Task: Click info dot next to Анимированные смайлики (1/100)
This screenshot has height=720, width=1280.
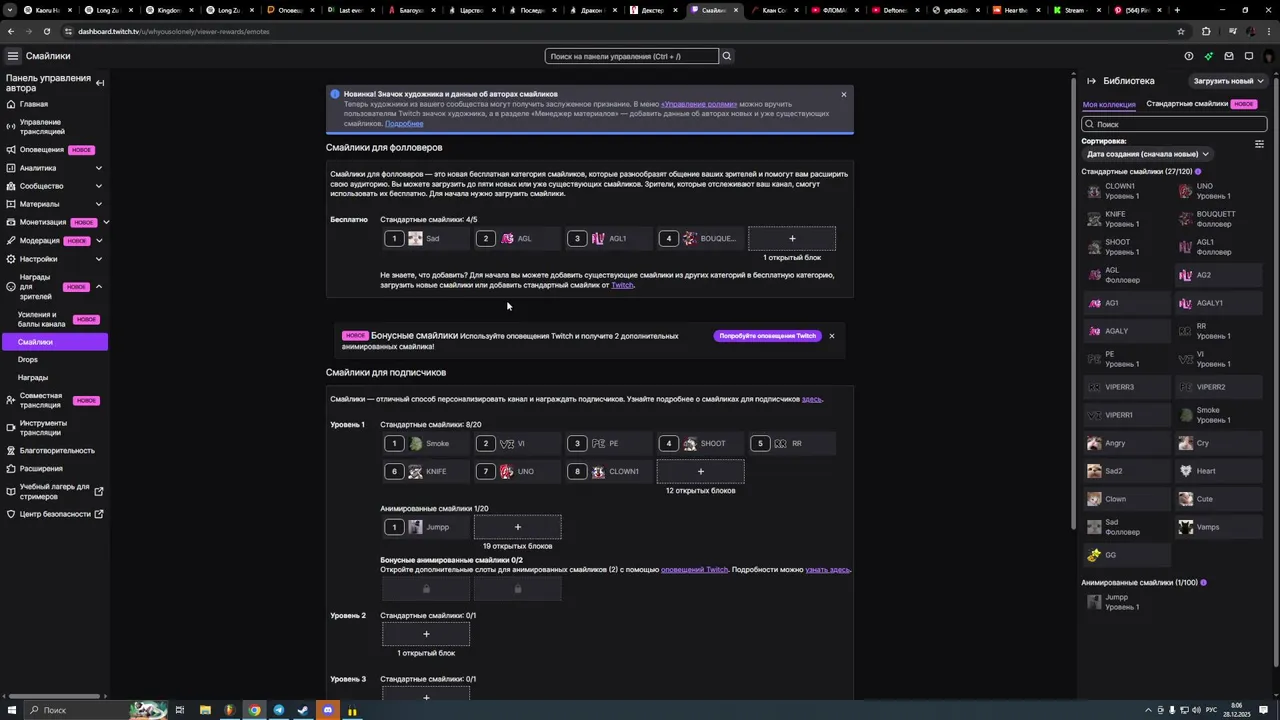Action: tap(1203, 582)
